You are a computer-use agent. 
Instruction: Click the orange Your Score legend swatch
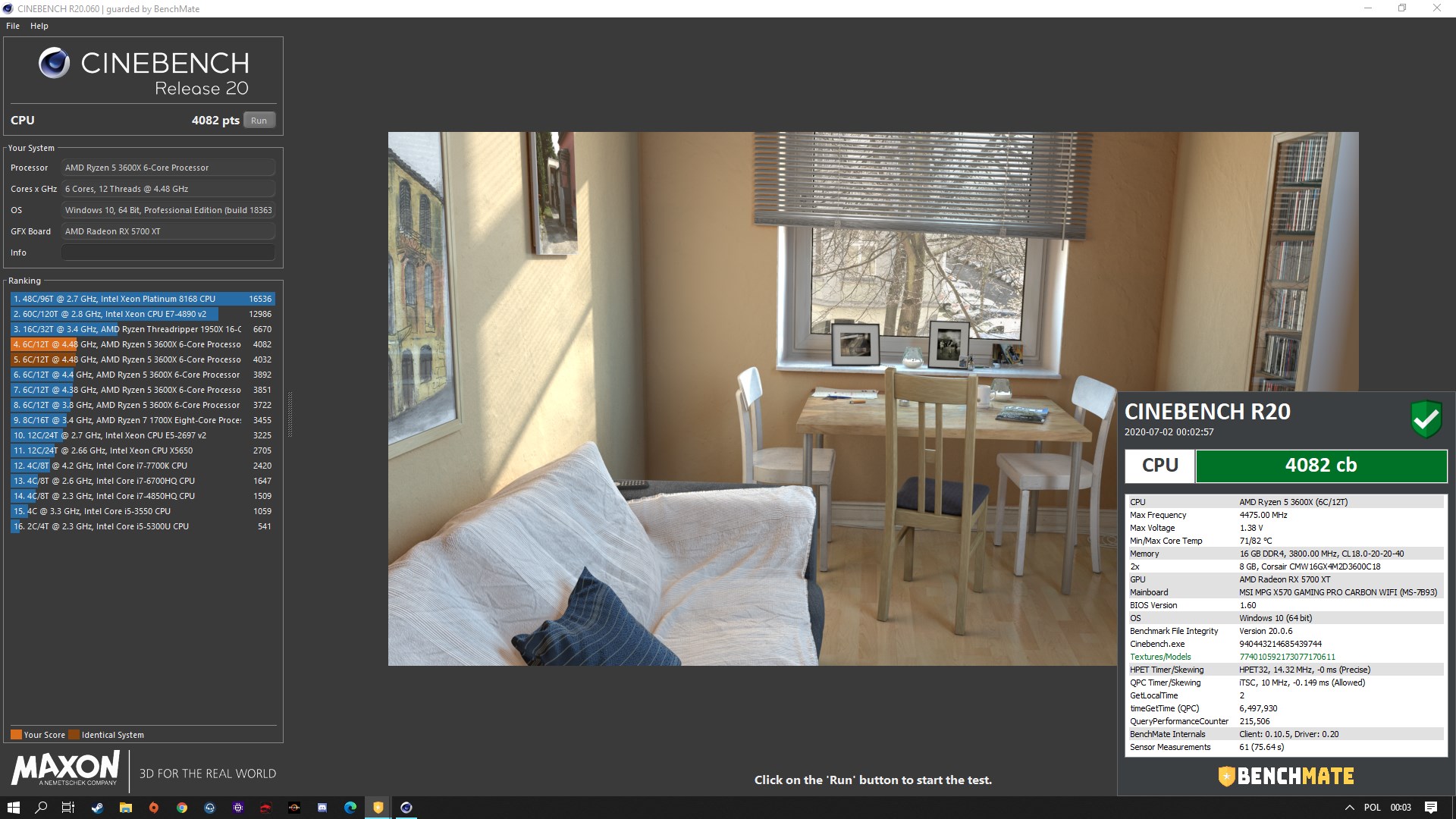pos(16,734)
